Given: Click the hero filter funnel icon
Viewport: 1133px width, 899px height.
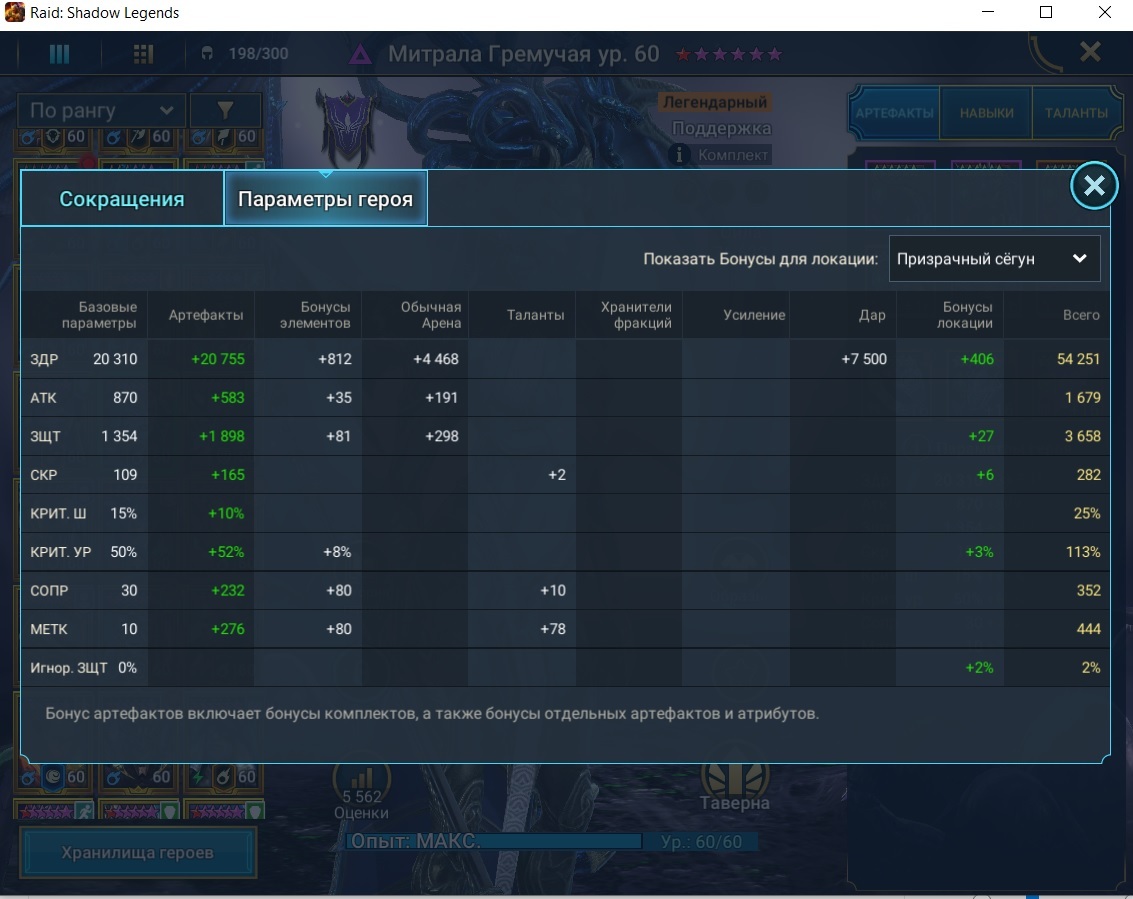Looking at the screenshot, I should 225,111.
